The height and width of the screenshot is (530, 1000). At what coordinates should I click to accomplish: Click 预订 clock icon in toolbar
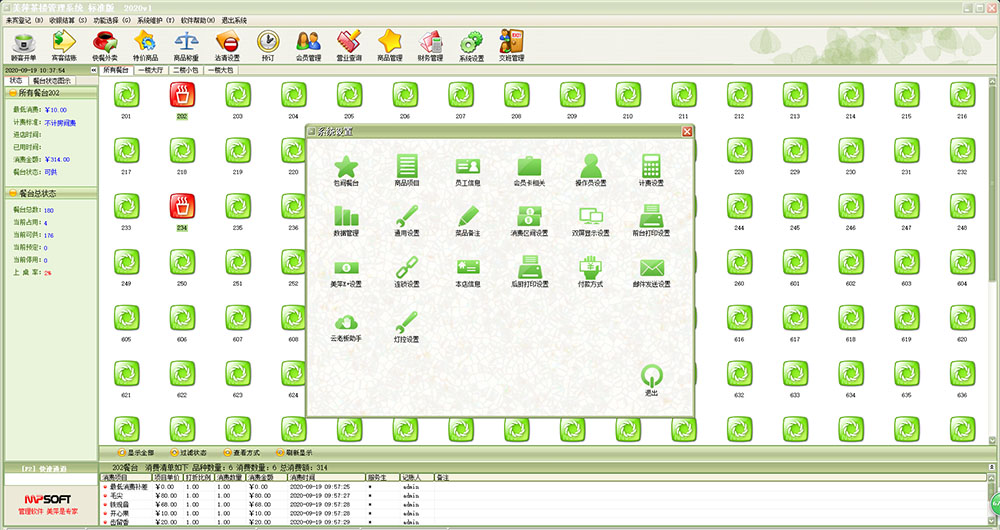click(268, 42)
